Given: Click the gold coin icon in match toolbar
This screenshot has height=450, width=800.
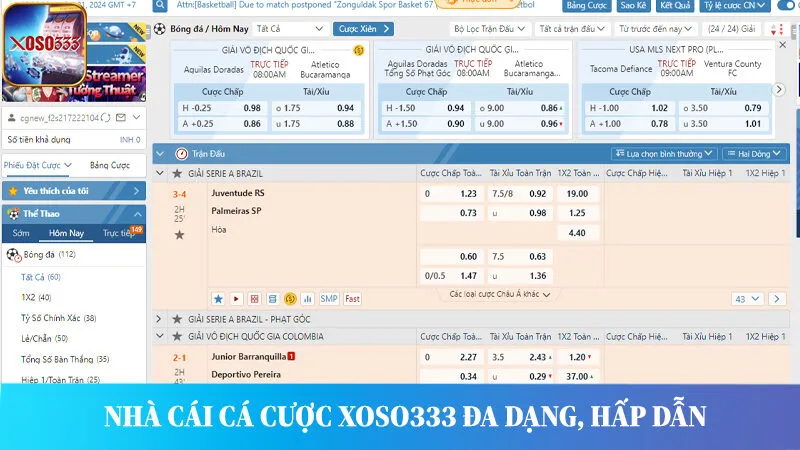Looking at the screenshot, I should [x=290, y=299].
